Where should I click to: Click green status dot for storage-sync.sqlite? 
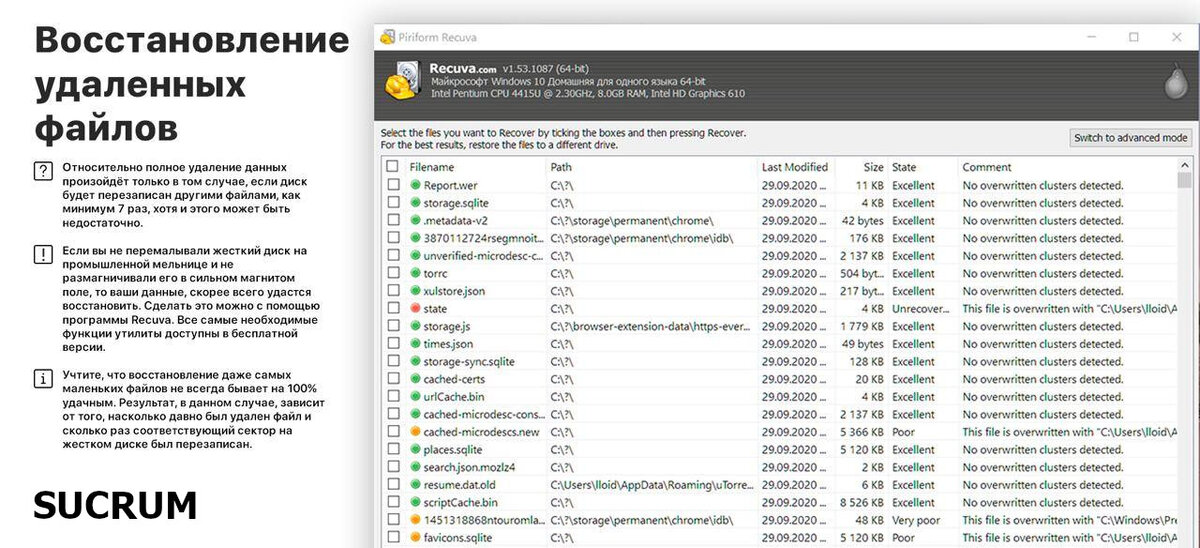click(x=415, y=362)
